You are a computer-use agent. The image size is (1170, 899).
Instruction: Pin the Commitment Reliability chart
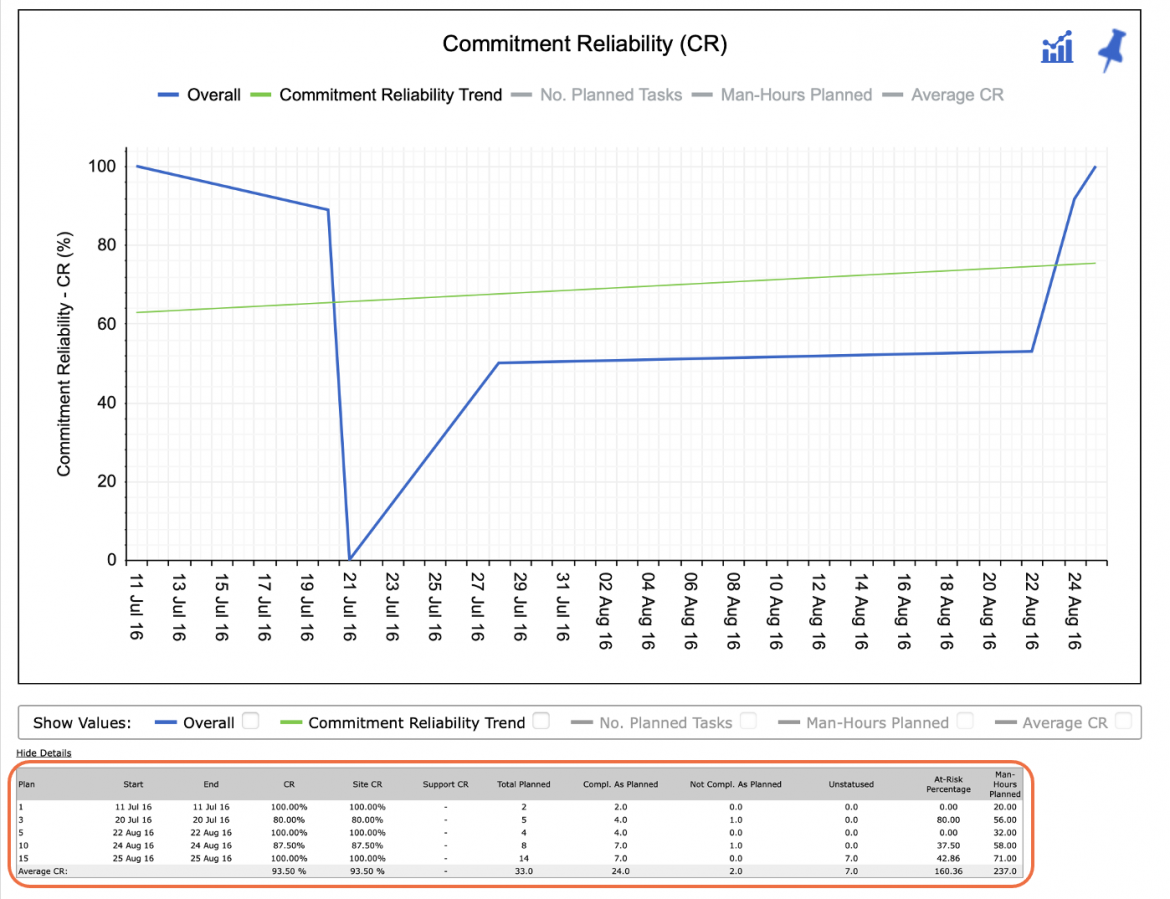(x=1113, y=49)
